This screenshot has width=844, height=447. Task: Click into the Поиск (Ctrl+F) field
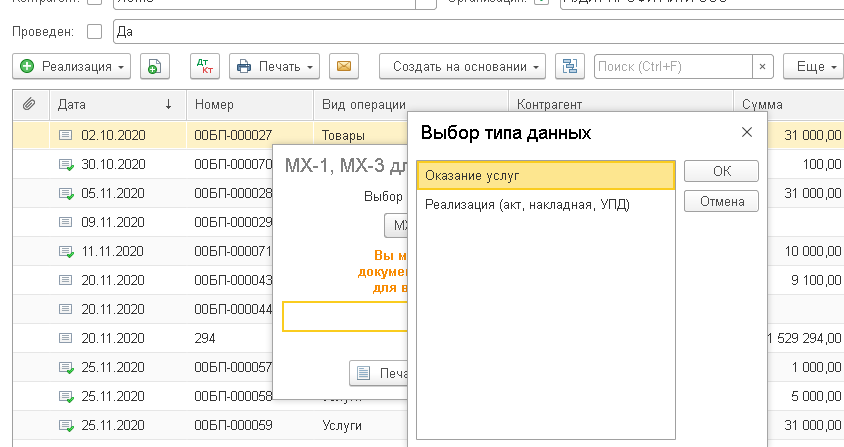coord(671,67)
